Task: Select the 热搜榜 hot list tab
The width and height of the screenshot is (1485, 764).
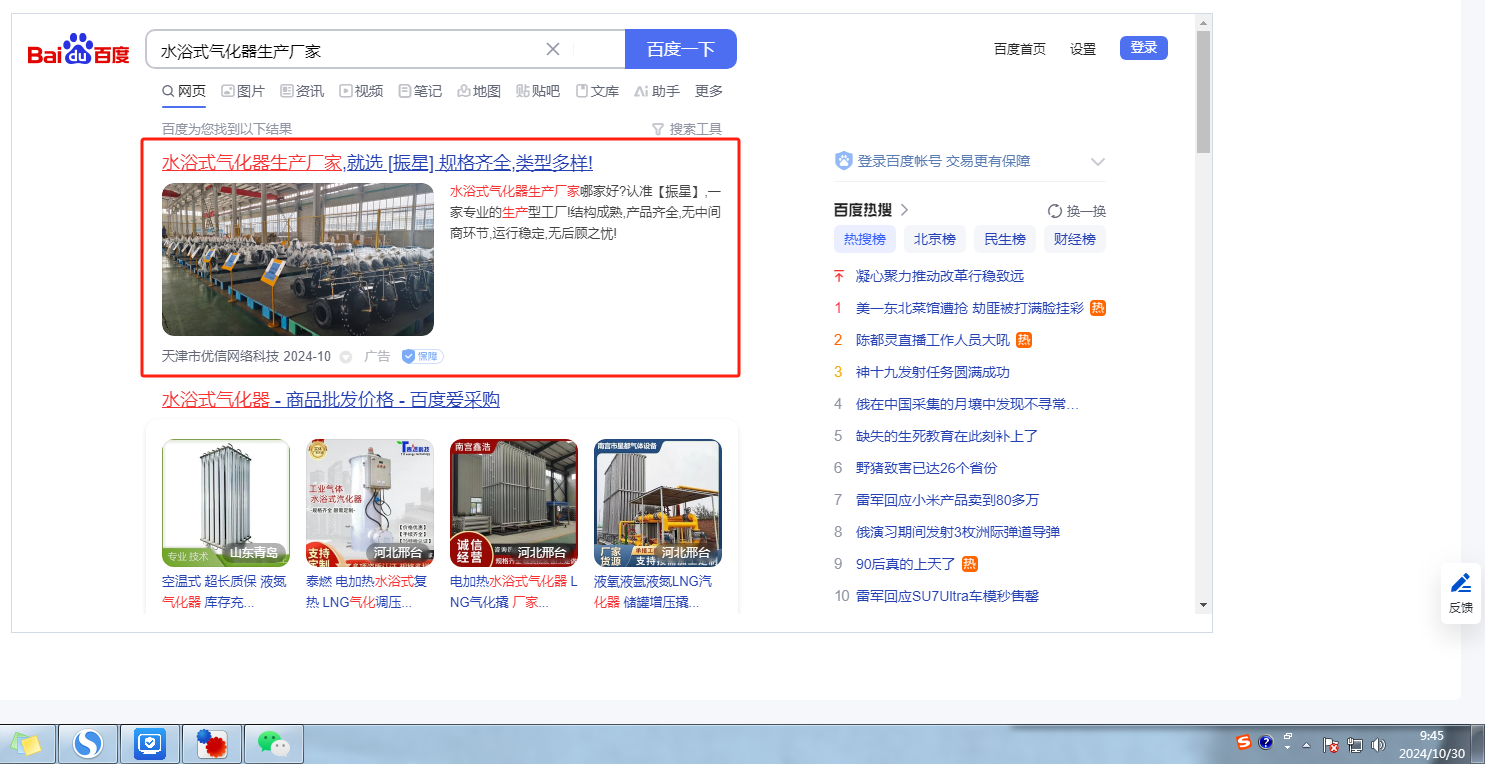Action: point(865,239)
